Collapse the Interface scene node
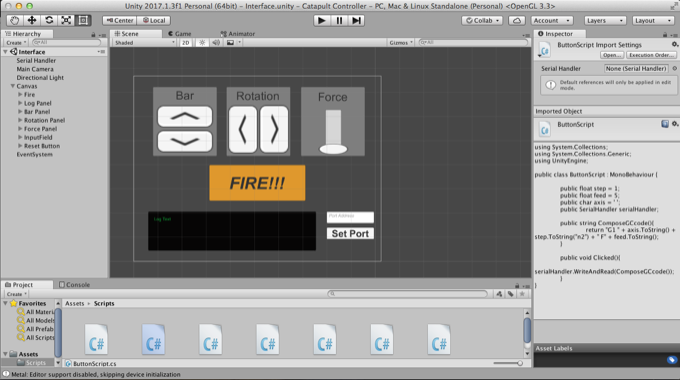This screenshot has width=680, height=380. [x=5, y=52]
